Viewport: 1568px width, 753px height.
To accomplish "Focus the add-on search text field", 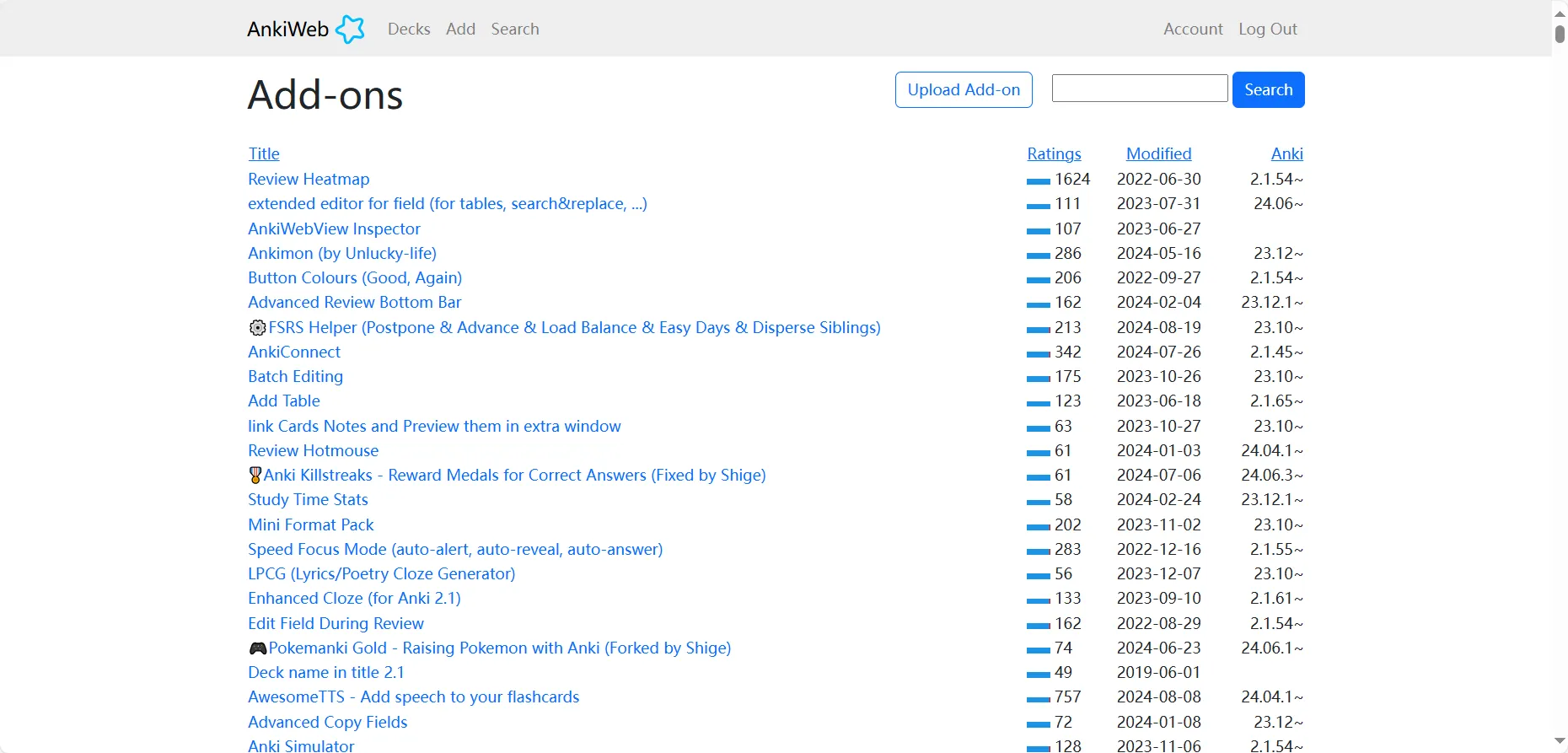I will [x=1140, y=89].
